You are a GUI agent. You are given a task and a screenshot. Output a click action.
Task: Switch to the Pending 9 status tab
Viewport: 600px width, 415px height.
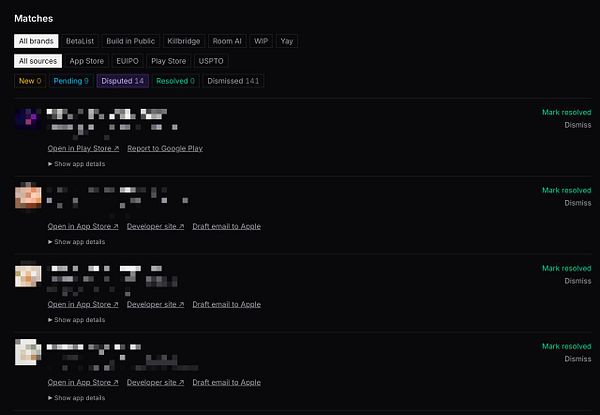point(71,81)
